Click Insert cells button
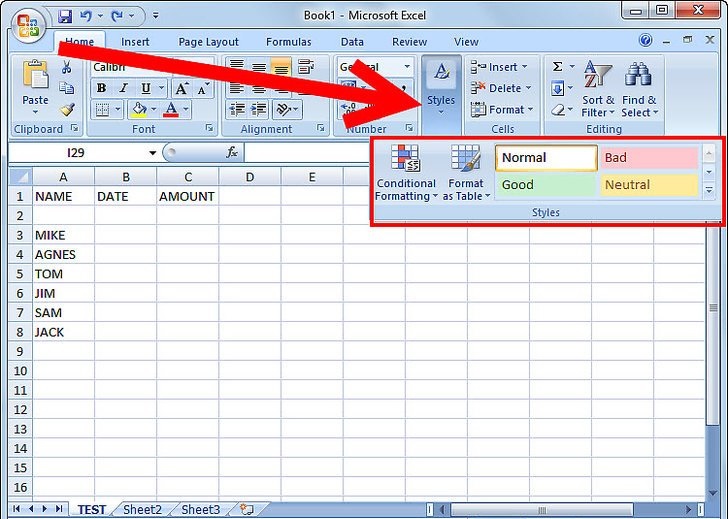Image resolution: width=728 pixels, height=519 pixels. [x=500, y=67]
